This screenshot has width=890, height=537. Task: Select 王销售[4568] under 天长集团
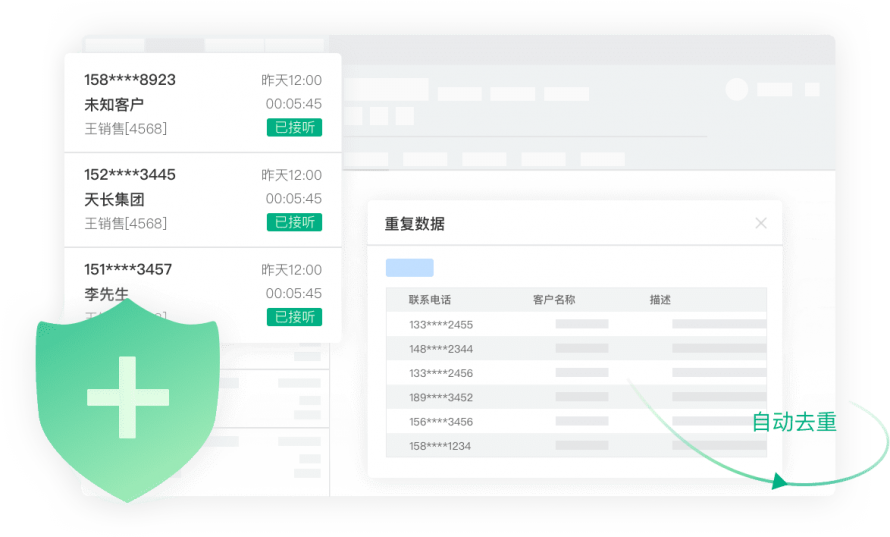pyautogui.click(x=125, y=224)
